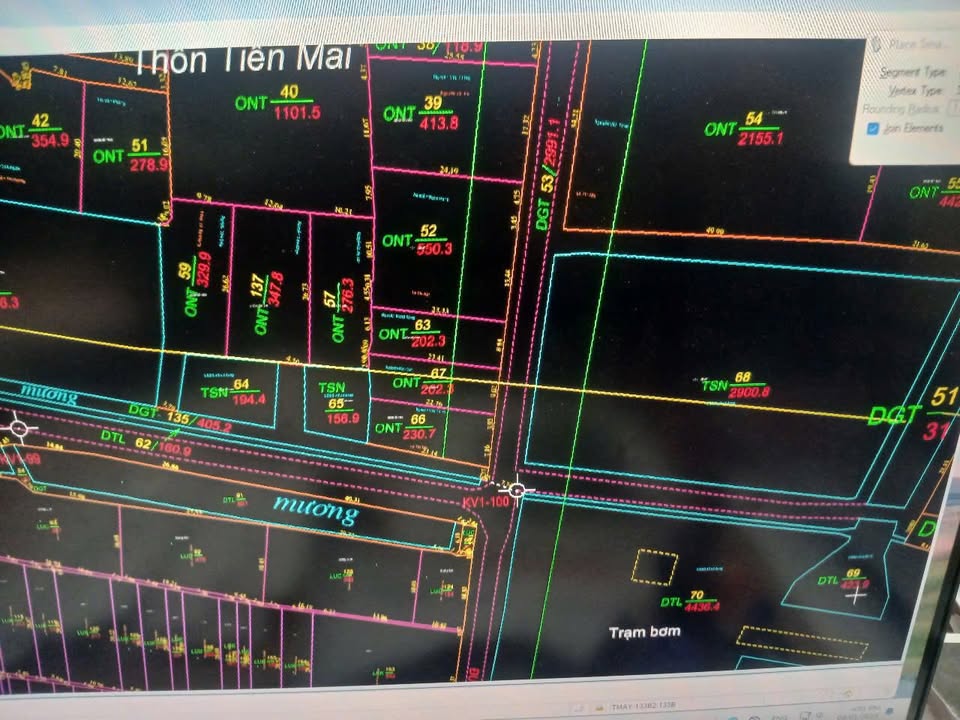Click the KV1-100 control point marker
This screenshot has width=960, height=720.
pyautogui.click(x=517, y=490)
